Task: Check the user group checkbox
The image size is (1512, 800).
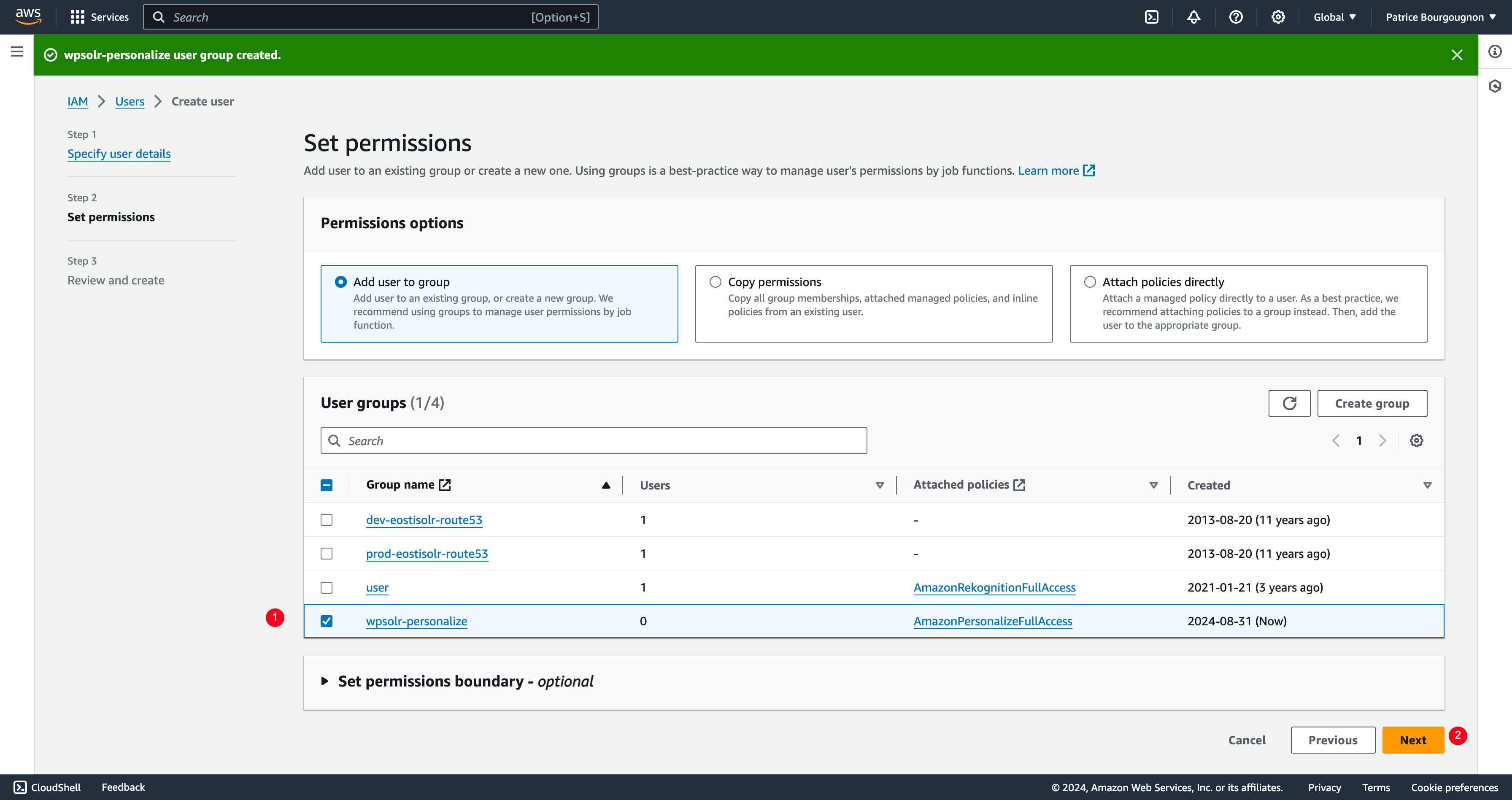Action: tap(327, 587)
